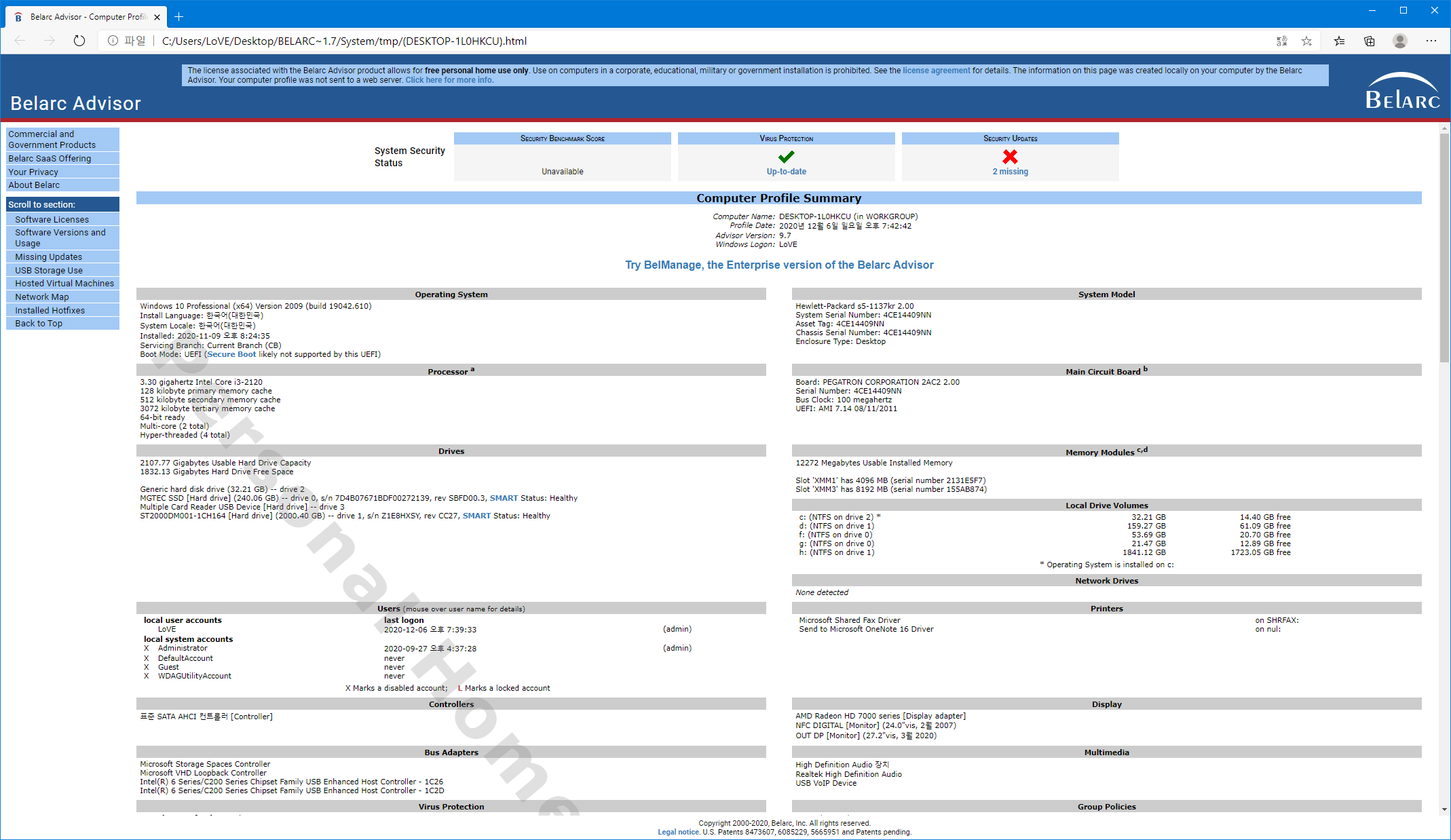Click the add to favorites star icon
The width and height of the screenshot is (1451, 840).
pyautogui.click(x=1306, y=41)
